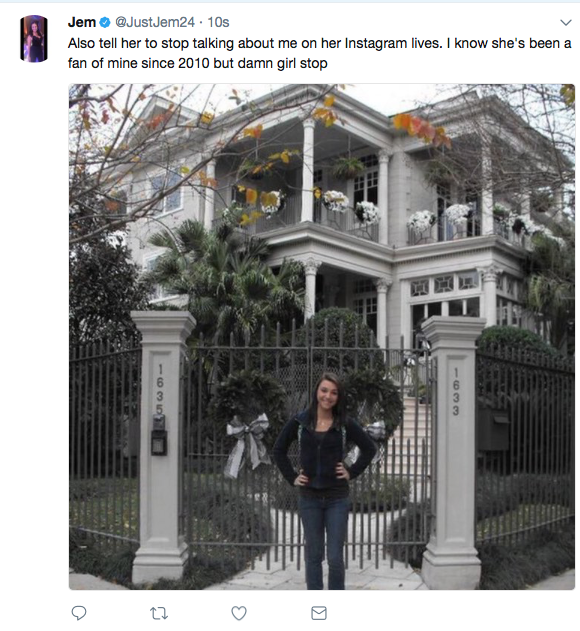Retweet this post using the retweet arrows
Screen dimensions: 580x631
[x=159, y=614]
